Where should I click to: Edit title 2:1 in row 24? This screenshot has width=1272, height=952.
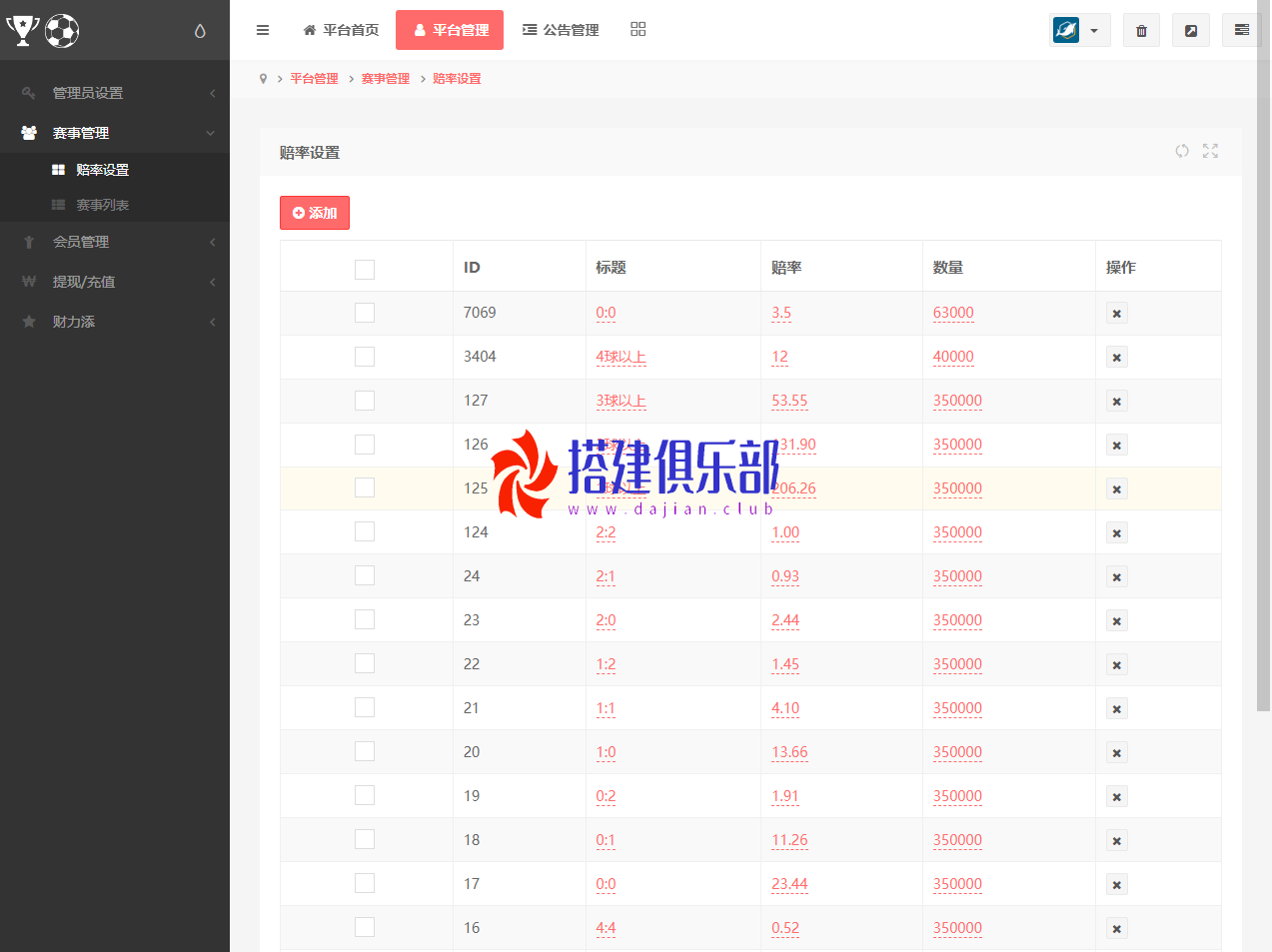click(x=606, y=577)
